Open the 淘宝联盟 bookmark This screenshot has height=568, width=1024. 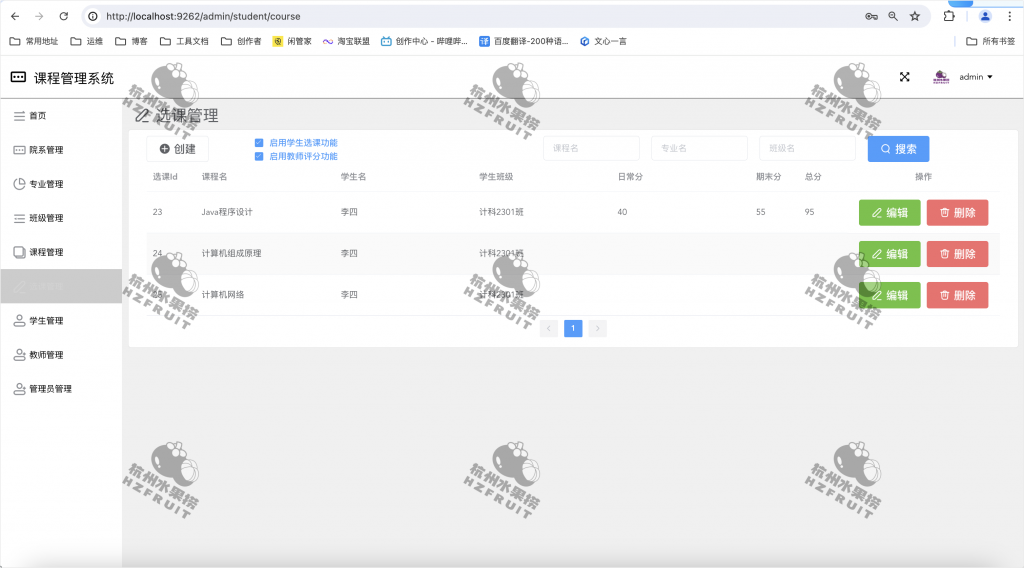pos(346,41)
